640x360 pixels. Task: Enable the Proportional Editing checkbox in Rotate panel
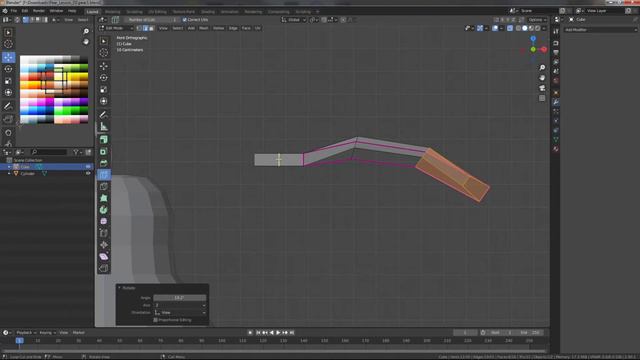pos(156,320)
